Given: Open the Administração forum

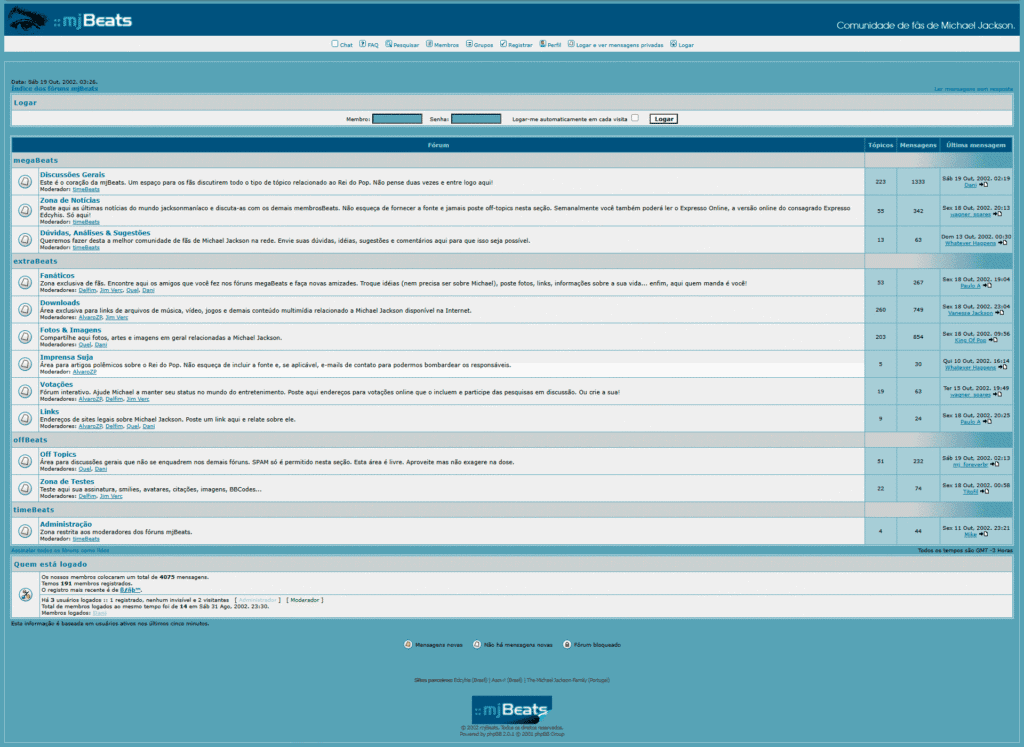Looking at the screenshot, I should pos(66,524).
